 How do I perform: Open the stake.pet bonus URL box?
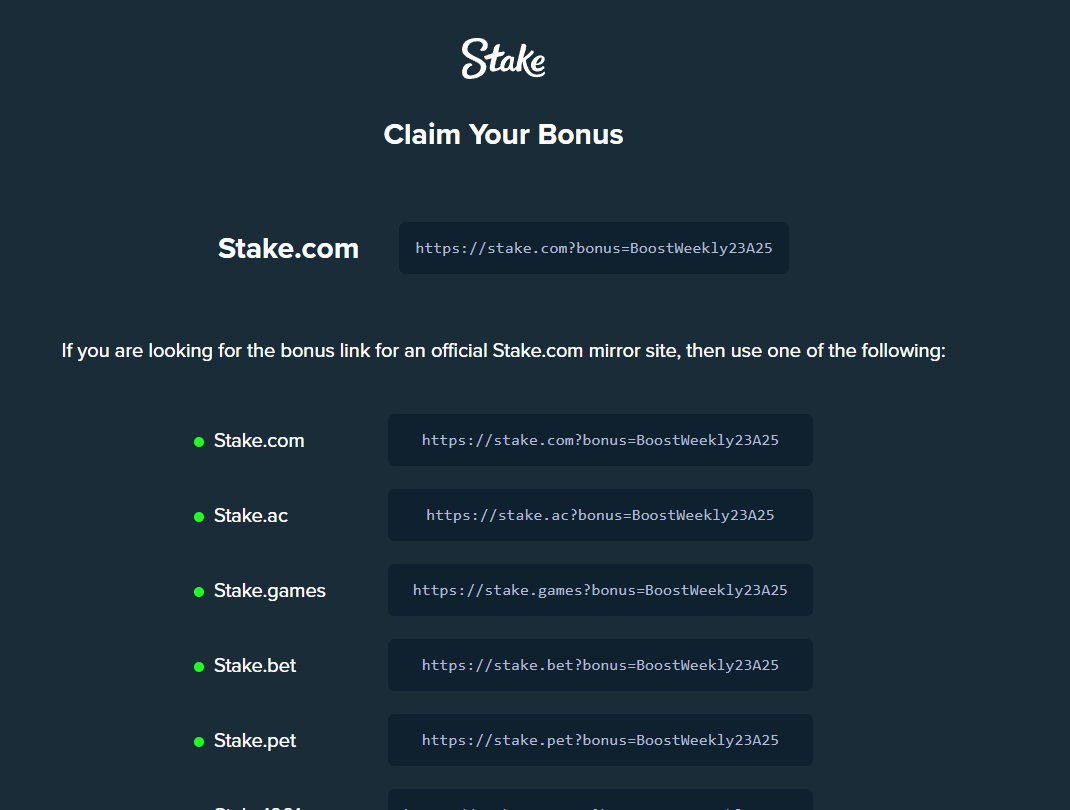pyautogui.click(x=600, y=740)
